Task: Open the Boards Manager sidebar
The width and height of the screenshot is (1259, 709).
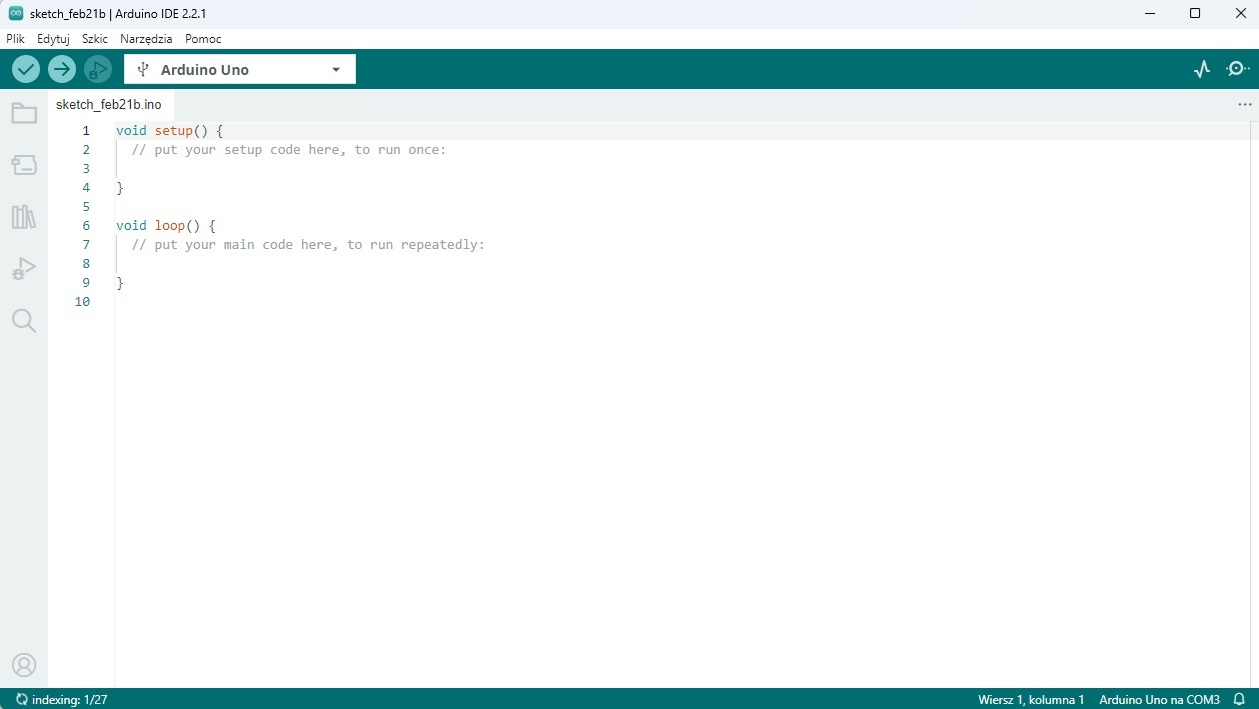Action: click(x=24, y=165)
